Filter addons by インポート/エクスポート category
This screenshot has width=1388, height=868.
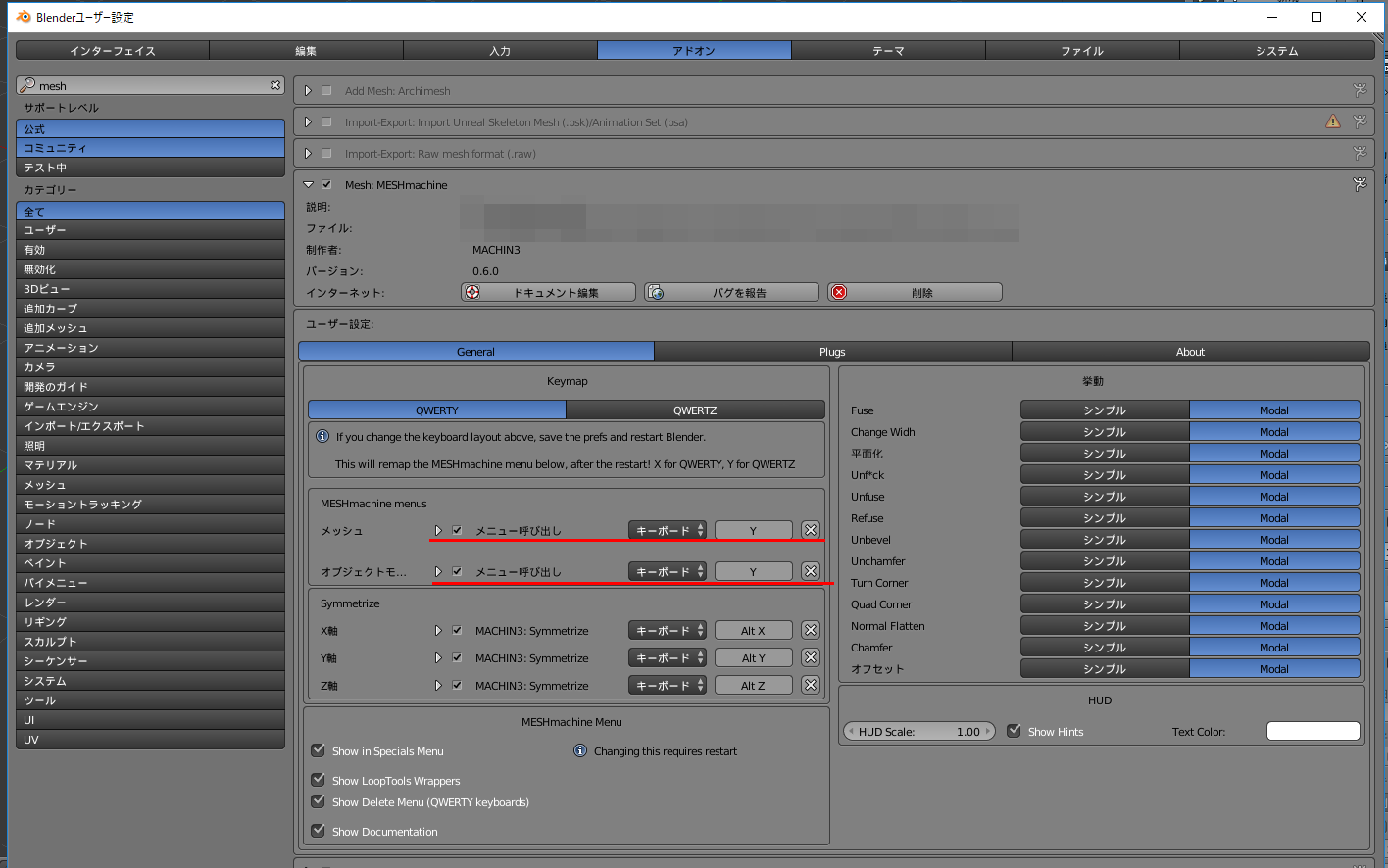[x=150, y=425]
